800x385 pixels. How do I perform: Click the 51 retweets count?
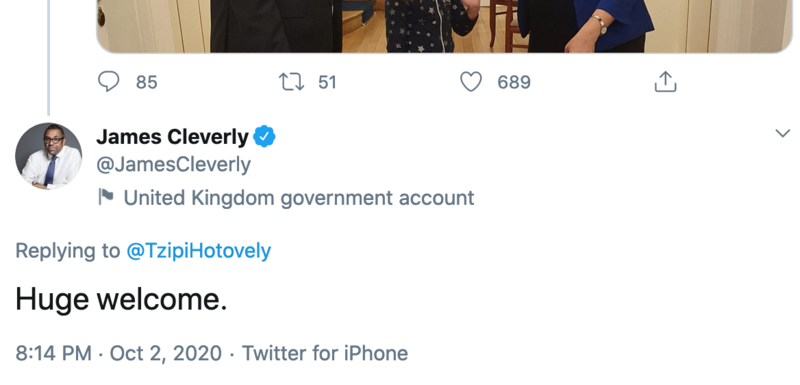pos(327,82)
